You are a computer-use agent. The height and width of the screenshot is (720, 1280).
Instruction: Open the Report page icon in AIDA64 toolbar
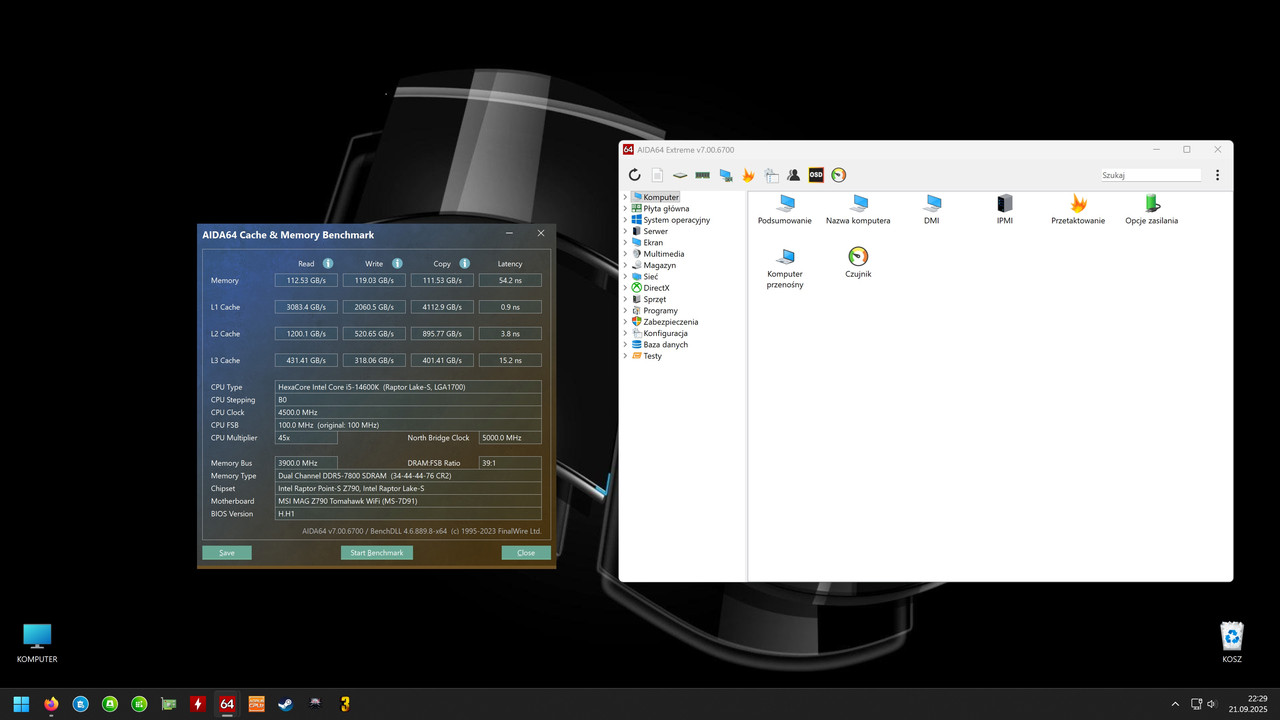(x=657, y=175)
